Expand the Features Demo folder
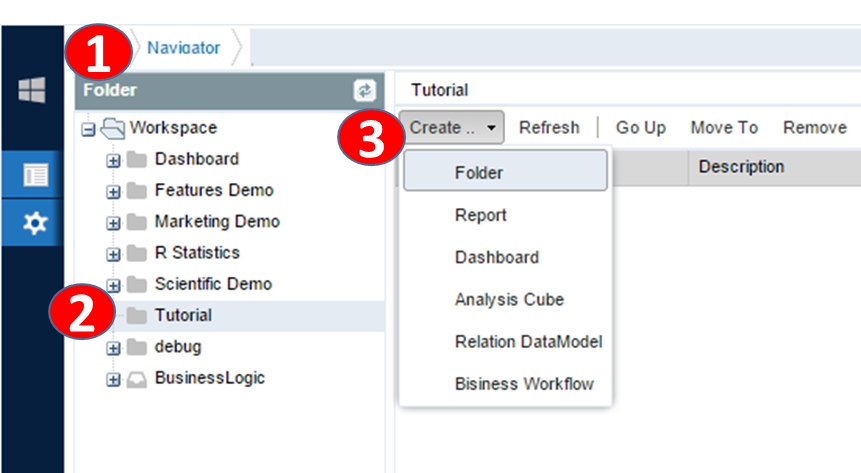This screenshot has height=473, width=861. click(x=113, y=191)
